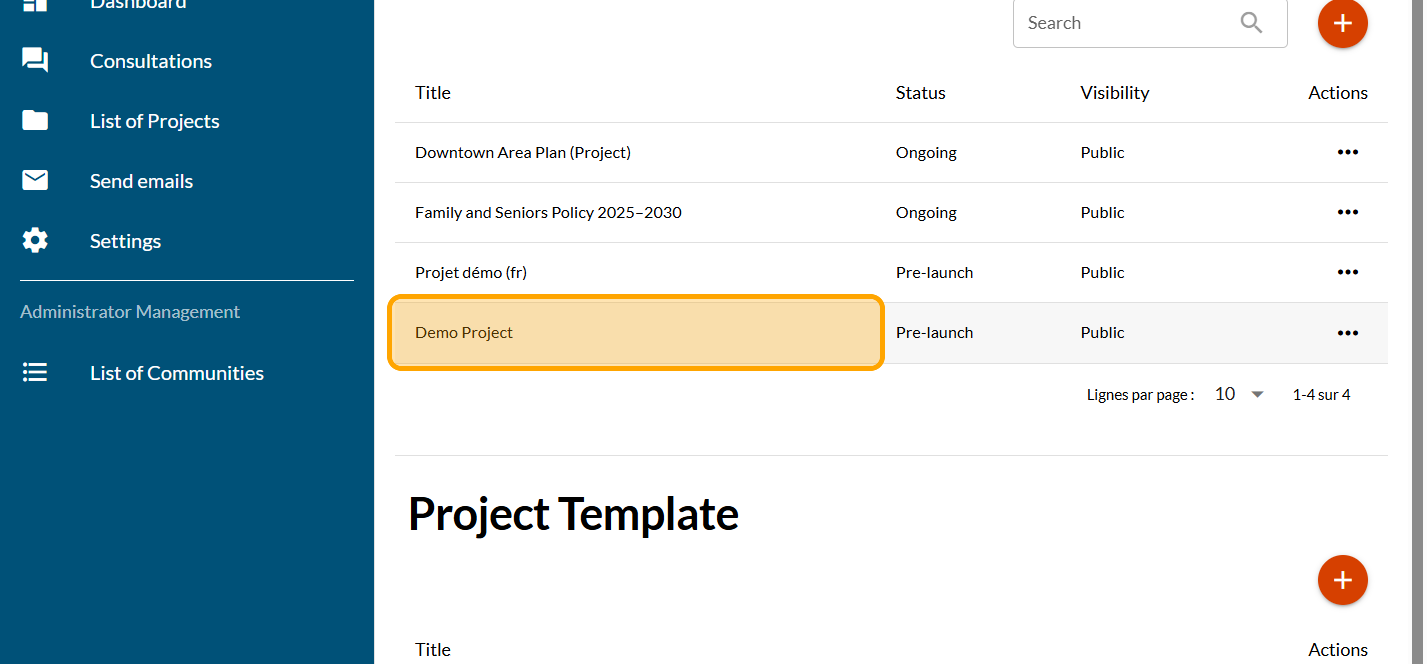Open actions menu for Family and Seniors Policy
This screenshot has height=664, width=1427.
[1347, 213]
